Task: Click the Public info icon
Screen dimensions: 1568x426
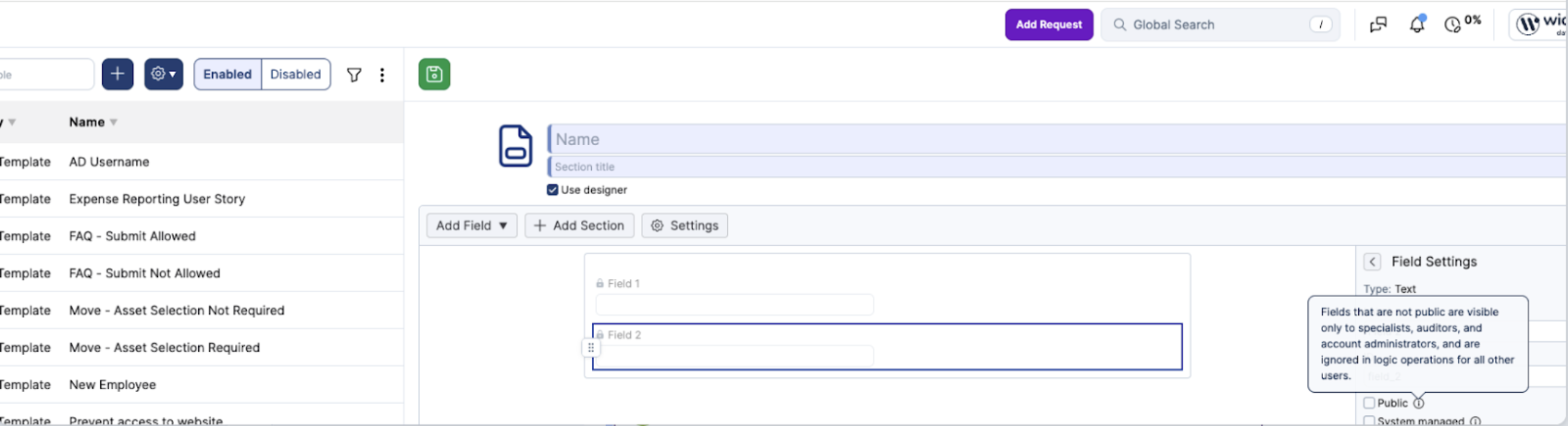Action: point(1418,404)
